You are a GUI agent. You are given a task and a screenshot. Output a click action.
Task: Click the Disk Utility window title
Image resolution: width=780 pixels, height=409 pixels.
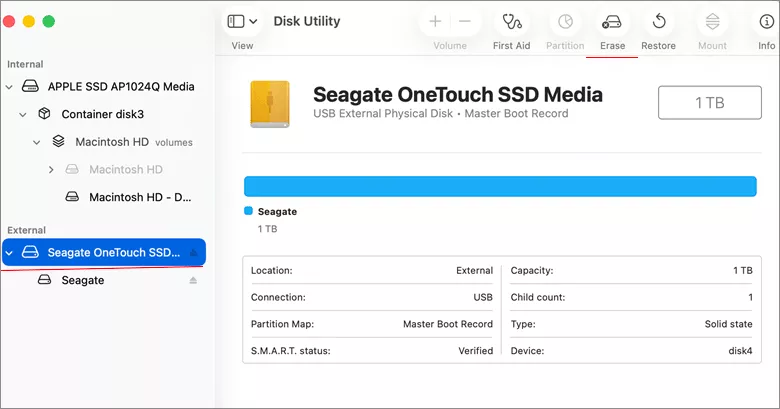coord(307,21)
